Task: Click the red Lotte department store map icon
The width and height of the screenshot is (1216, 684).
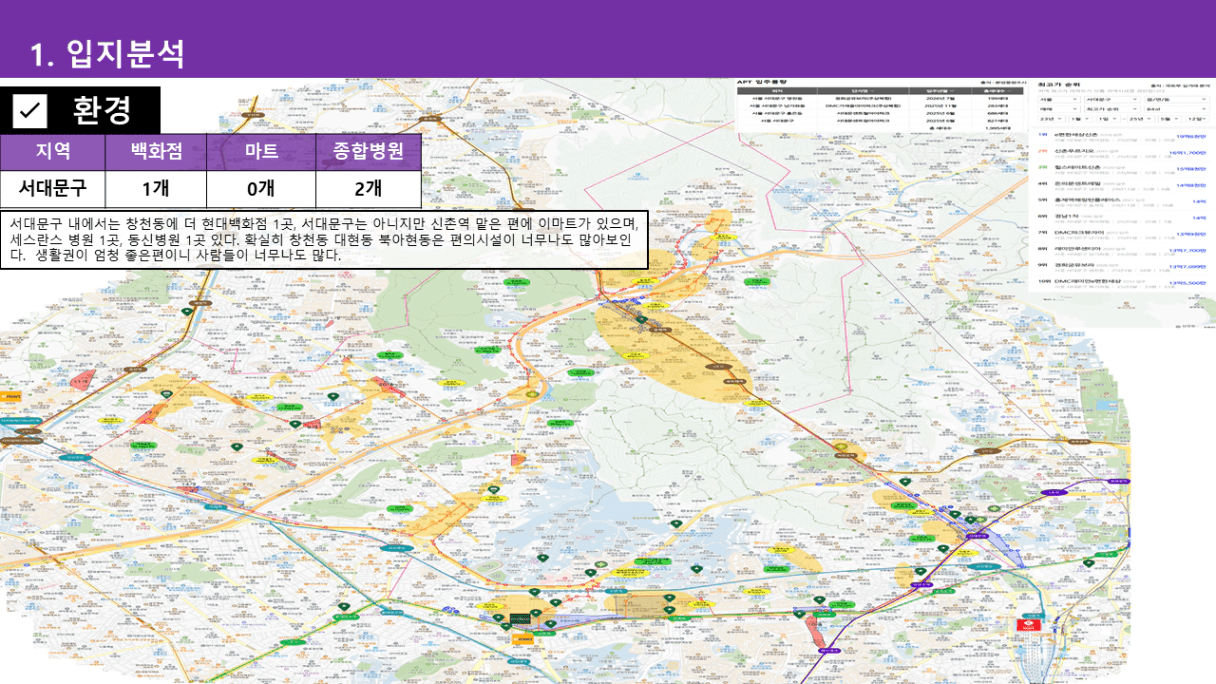Action: click(x=1025, y=622)
